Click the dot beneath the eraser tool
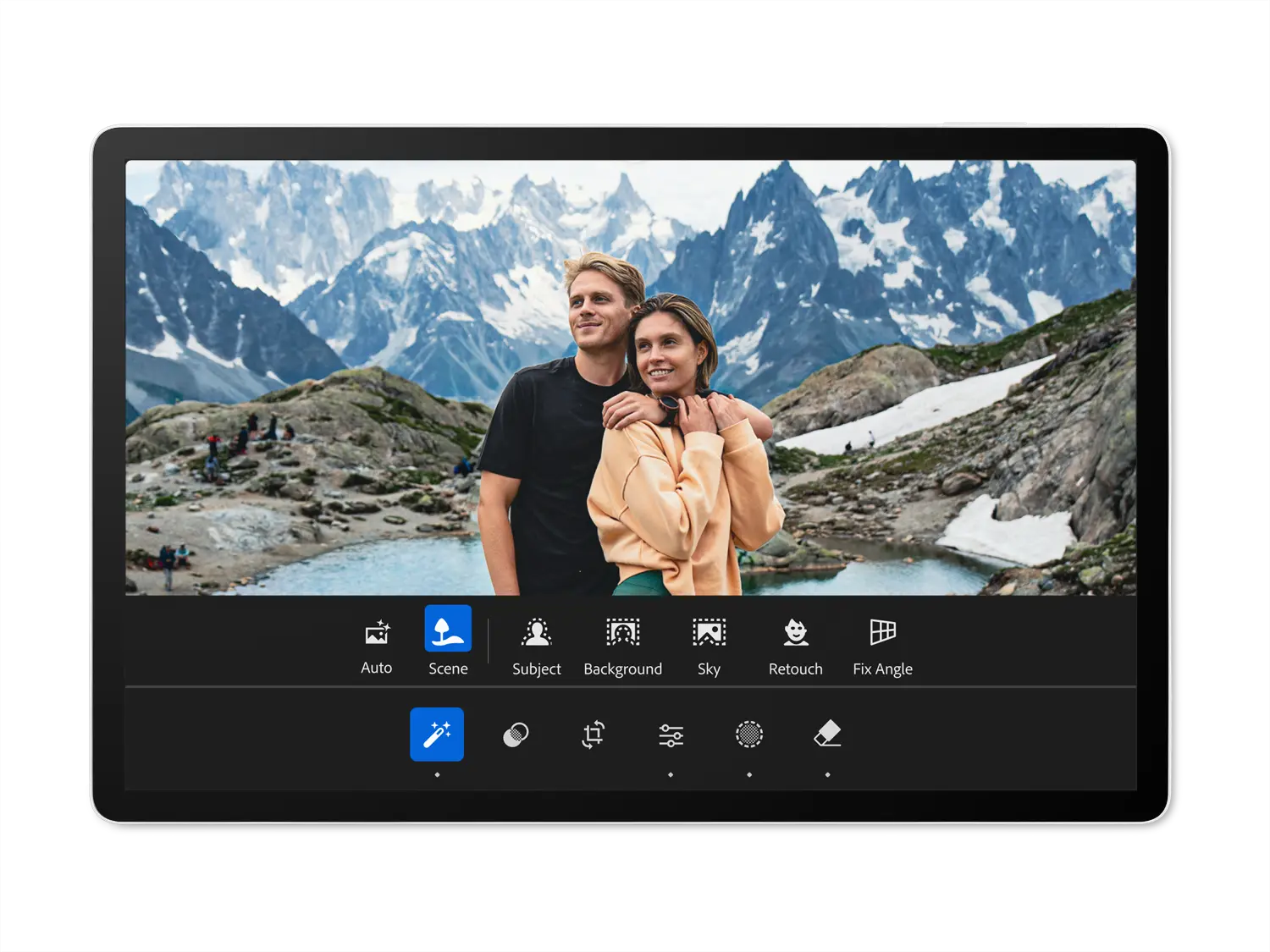 point(827,774)
